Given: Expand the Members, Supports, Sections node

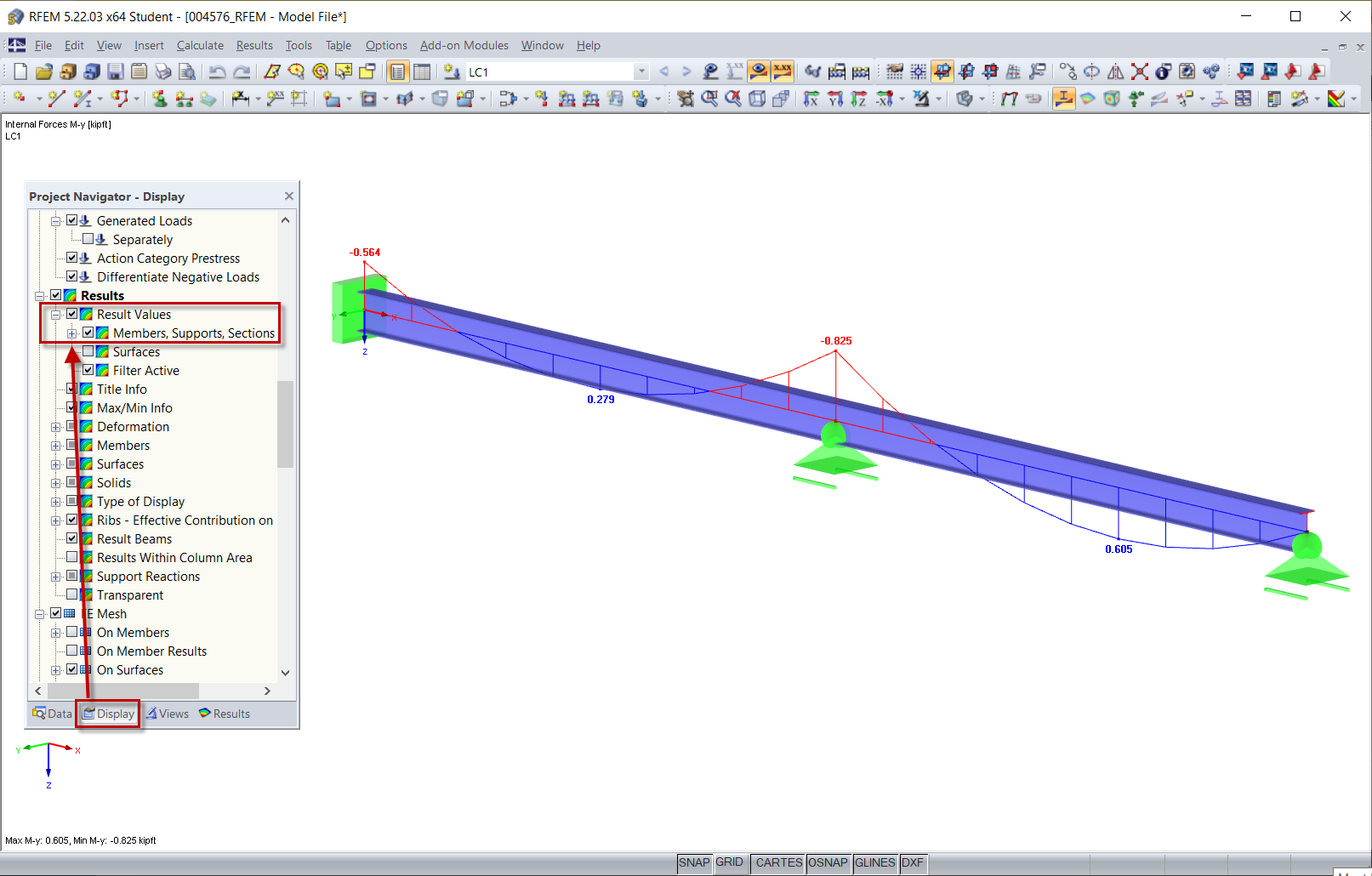Looking at the screenshot, I should coord(72,333).
